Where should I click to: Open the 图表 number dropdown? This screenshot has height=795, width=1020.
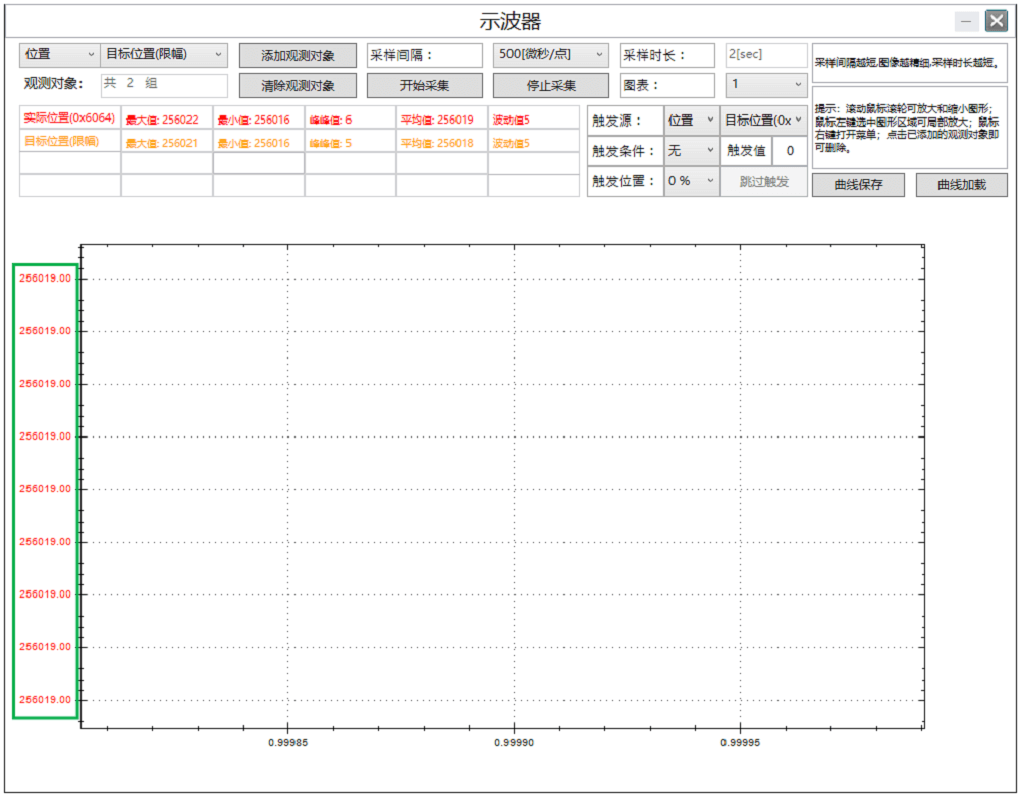coord(766,85)
